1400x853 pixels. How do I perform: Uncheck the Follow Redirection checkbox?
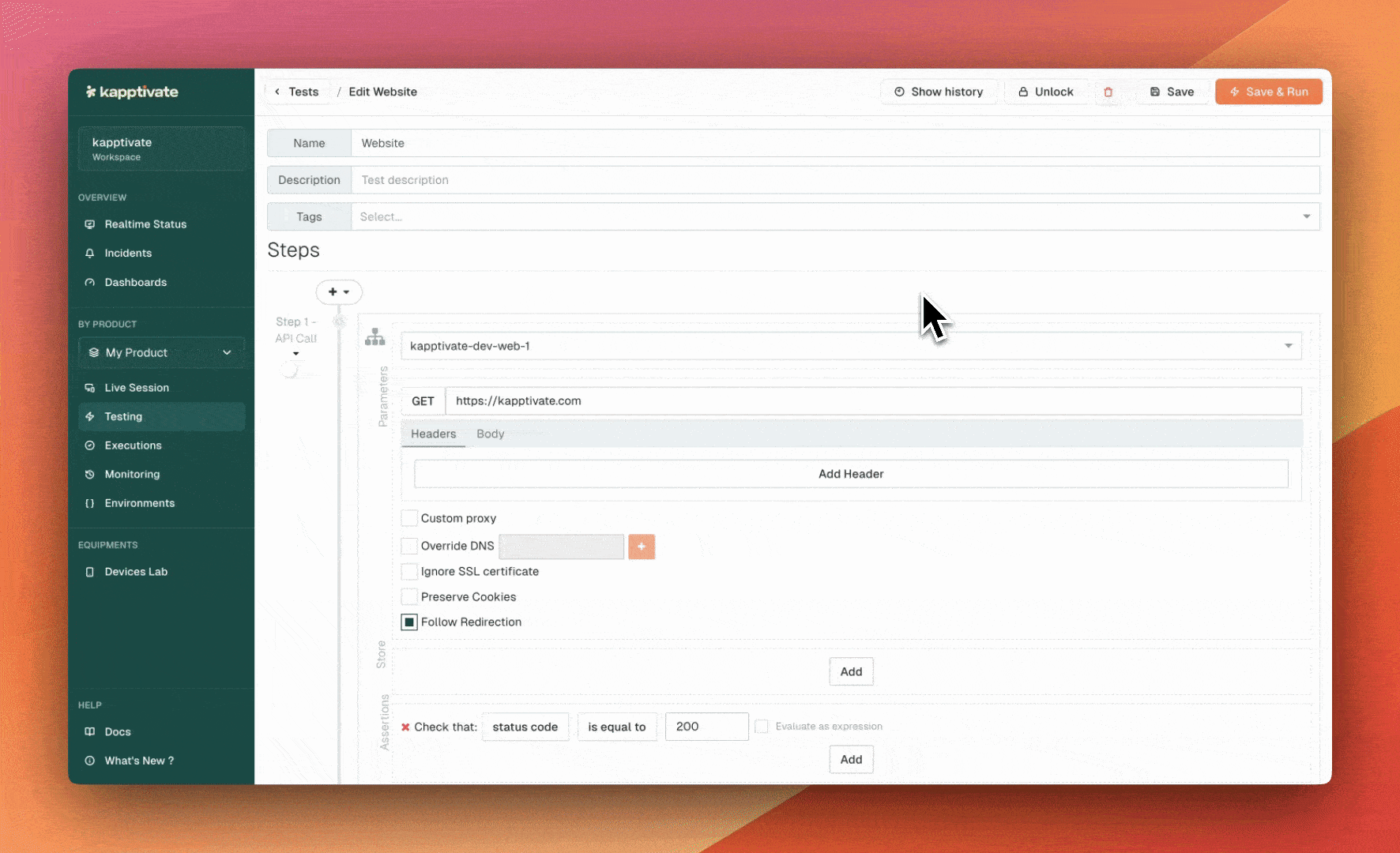tap(409, 622)
